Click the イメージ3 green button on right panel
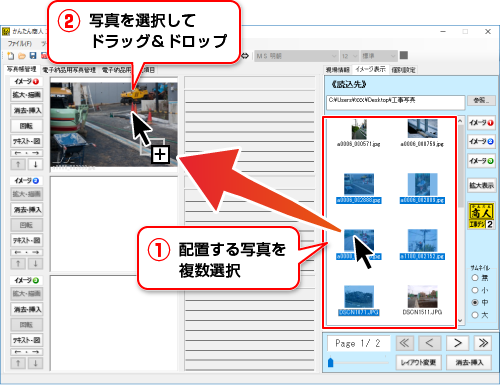The height and width of the screenshot is (385, 500). 481,161
